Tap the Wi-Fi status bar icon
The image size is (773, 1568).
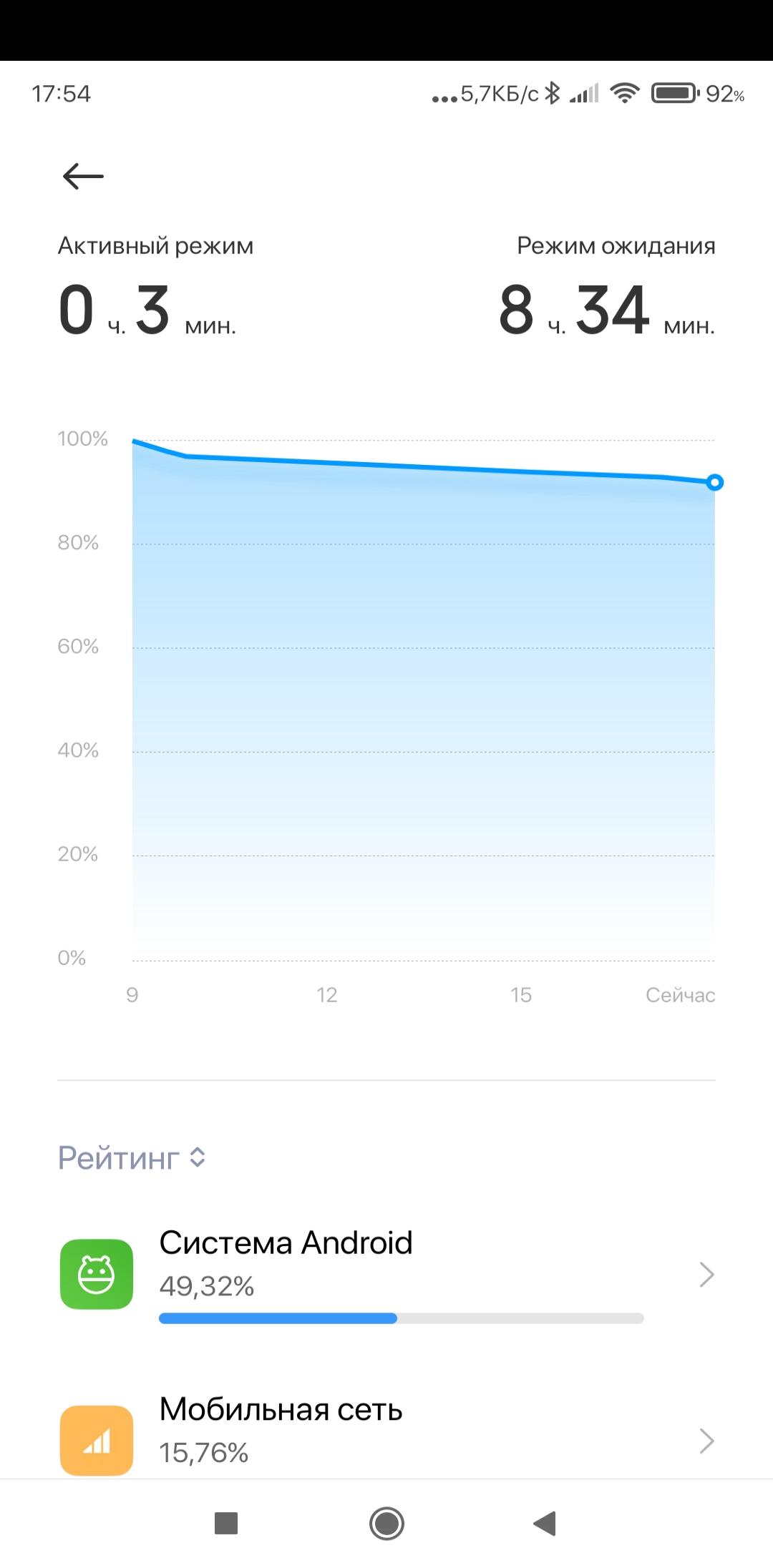(x=624, y=93)
